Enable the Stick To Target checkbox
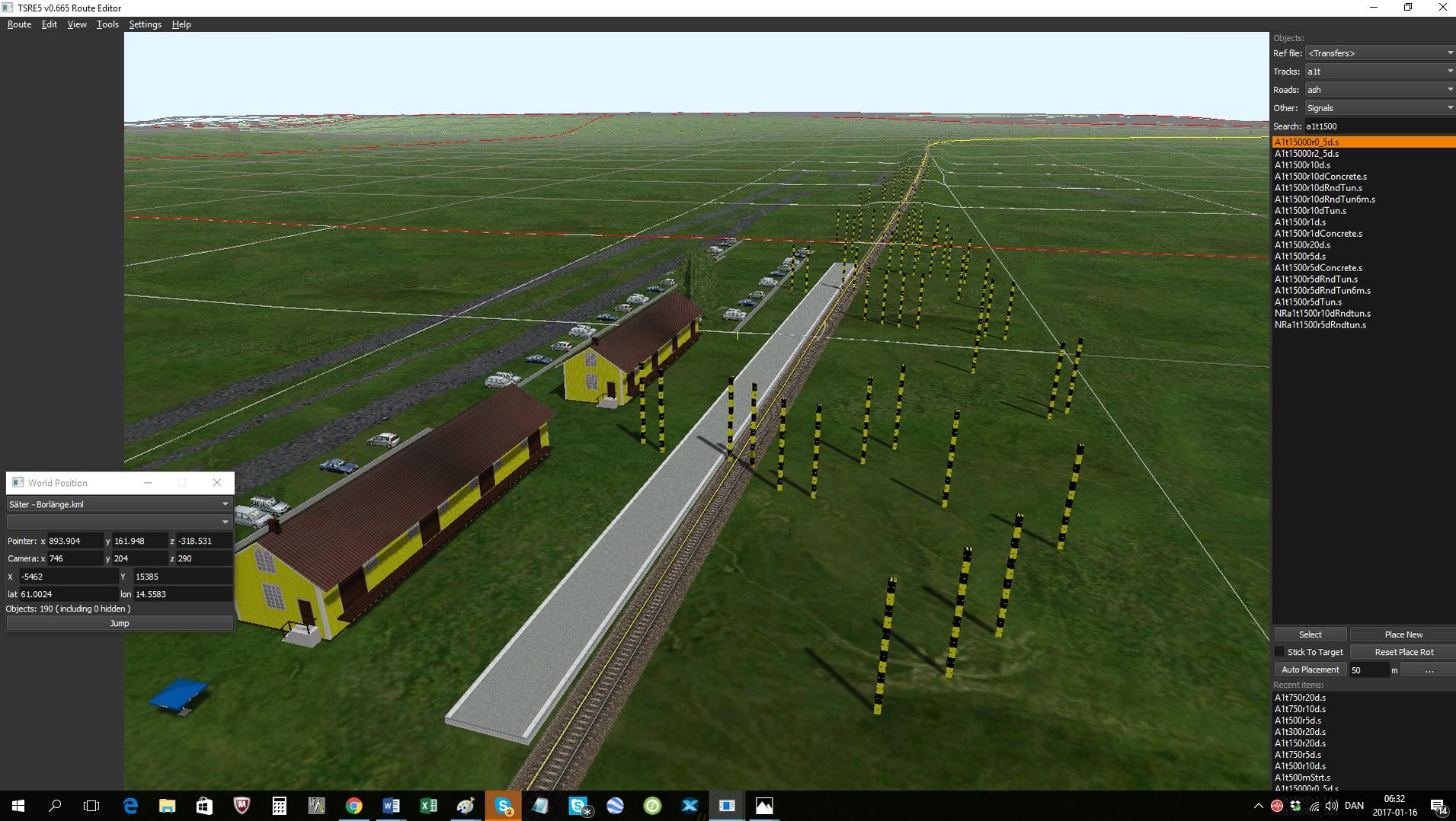 [1280, 652]
